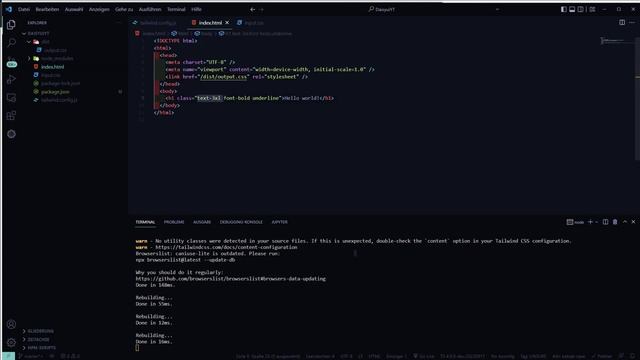
Task: Open the Hilfe menu
Action: pyautogui.click(x=196, y=9)
